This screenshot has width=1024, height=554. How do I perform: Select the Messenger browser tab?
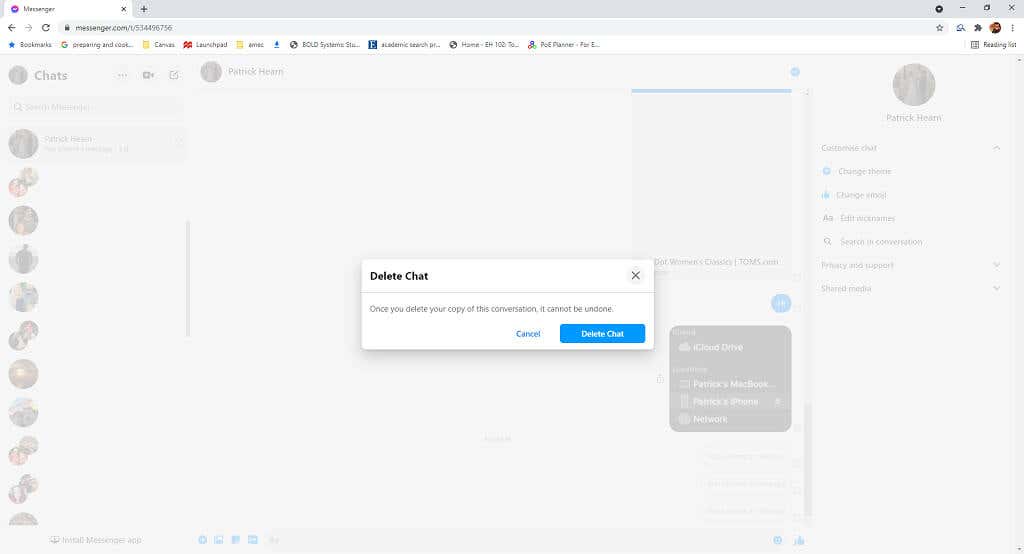[65, 9]
